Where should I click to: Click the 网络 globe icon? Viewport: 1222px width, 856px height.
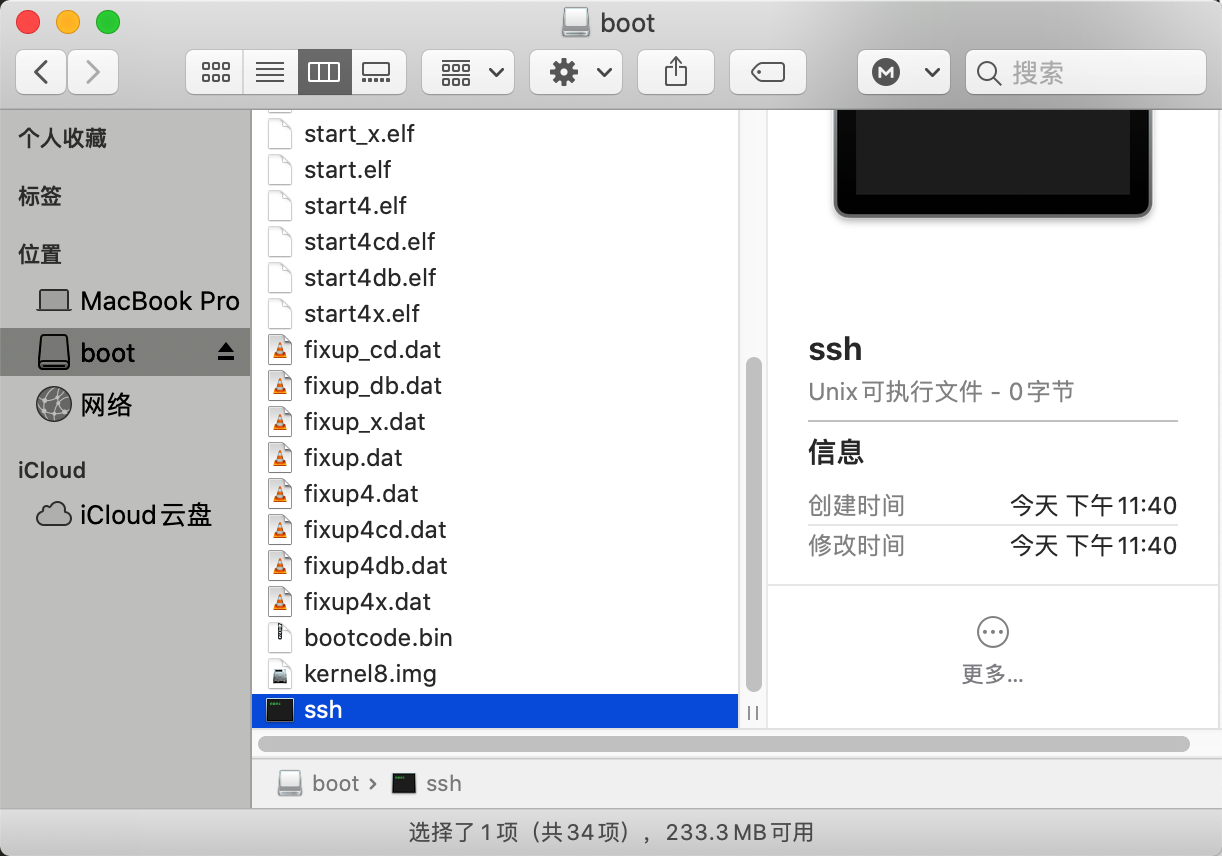click(54, 405)
